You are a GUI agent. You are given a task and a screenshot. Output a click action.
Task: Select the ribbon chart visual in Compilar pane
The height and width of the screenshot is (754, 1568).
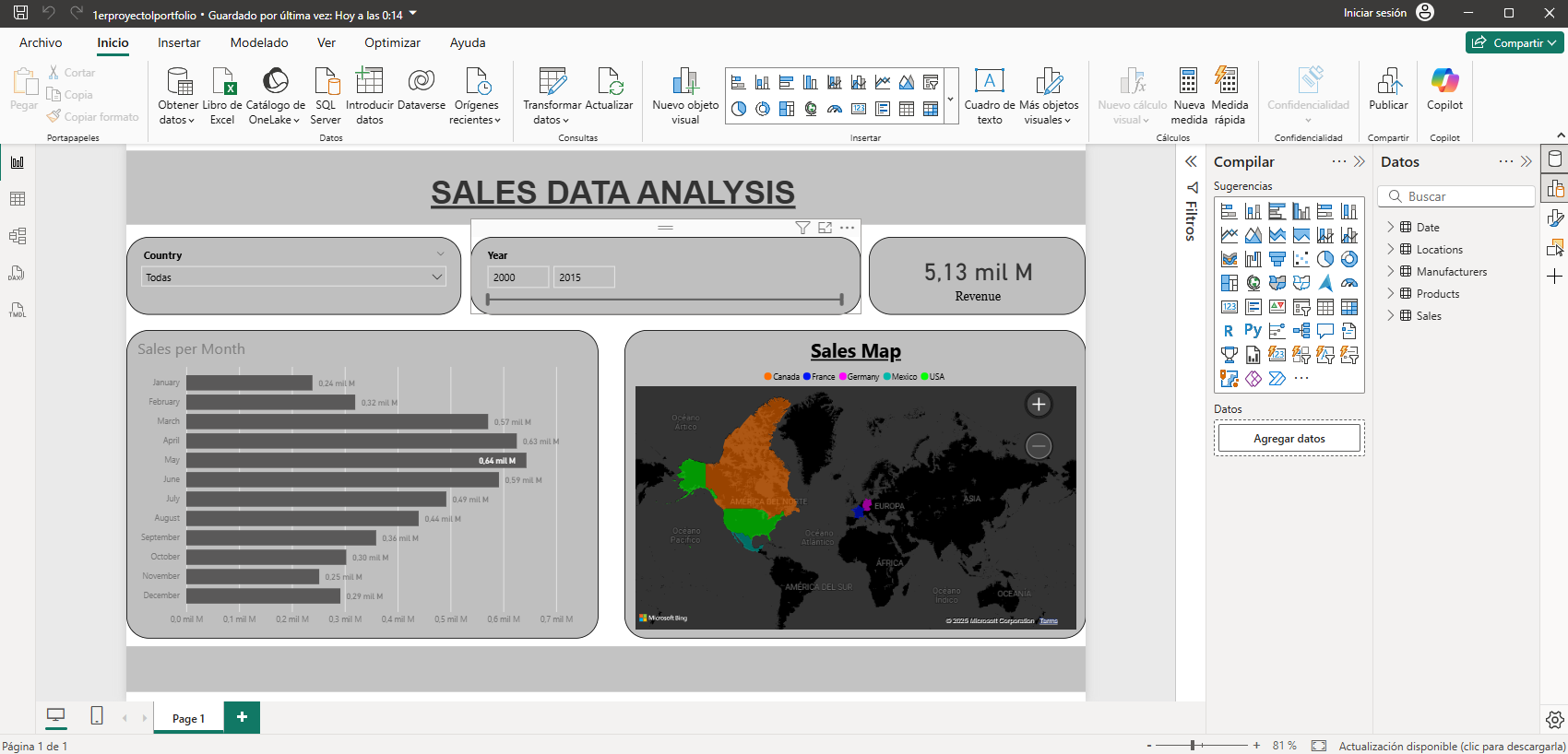click(1229, 259)
